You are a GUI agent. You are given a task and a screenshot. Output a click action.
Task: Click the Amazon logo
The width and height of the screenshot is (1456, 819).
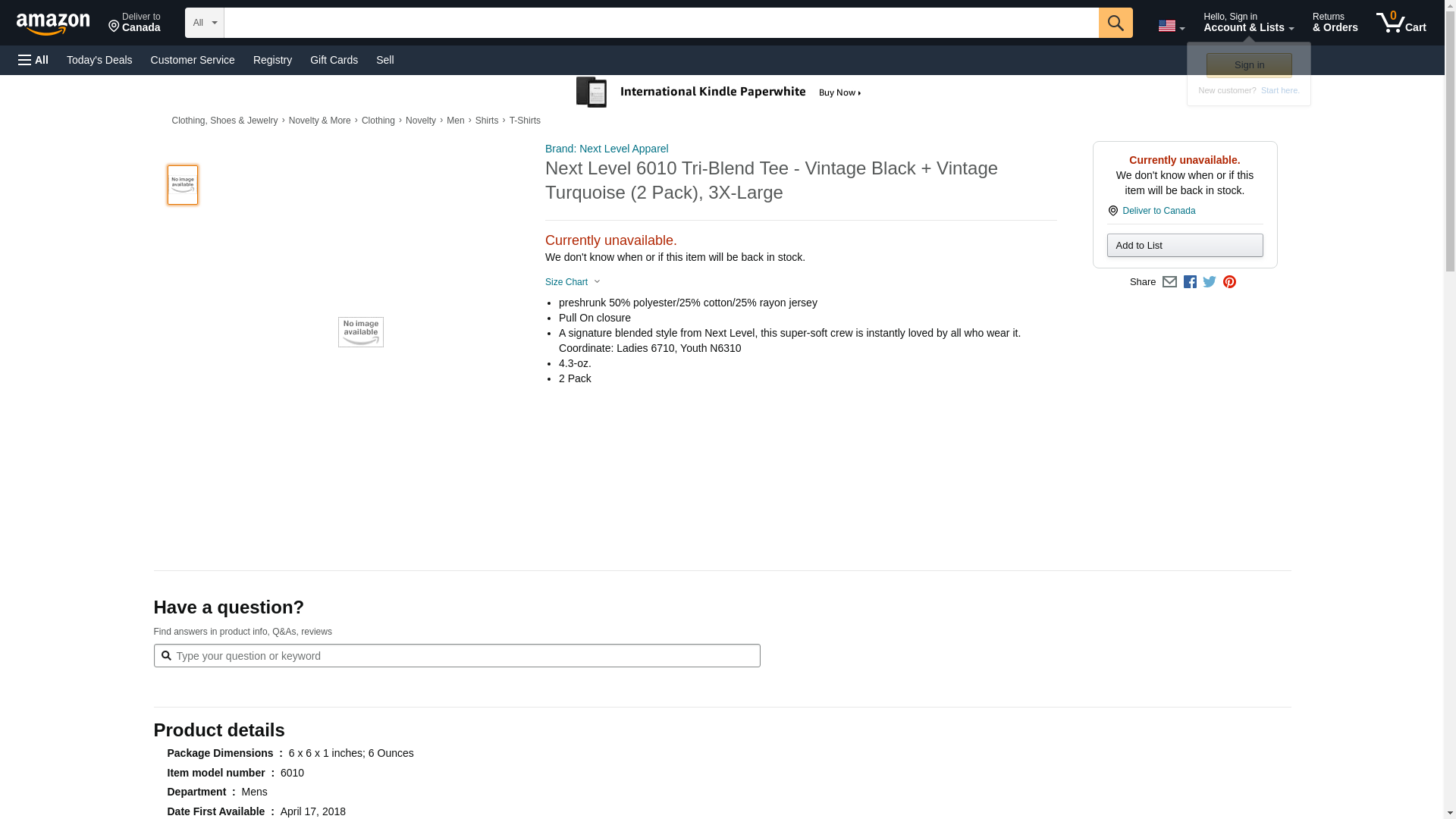(53, 24)
